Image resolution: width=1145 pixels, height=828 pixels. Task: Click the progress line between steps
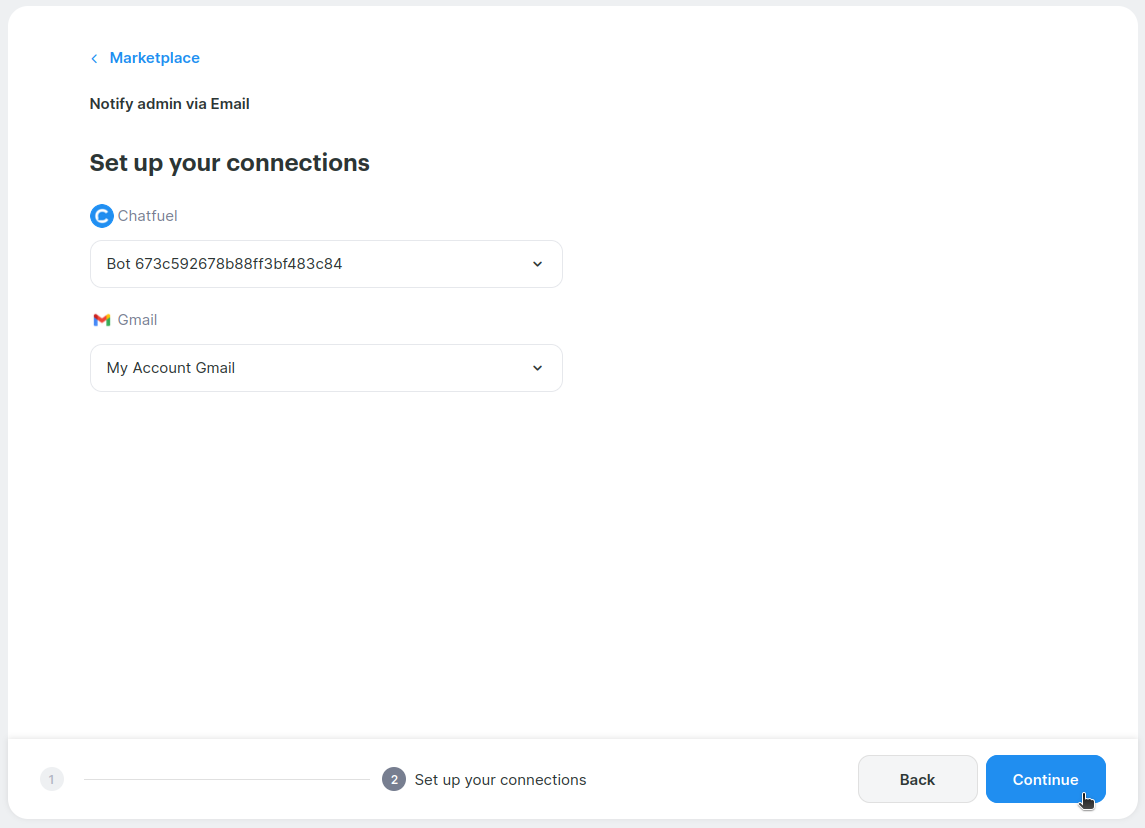[x=226, y=779]
